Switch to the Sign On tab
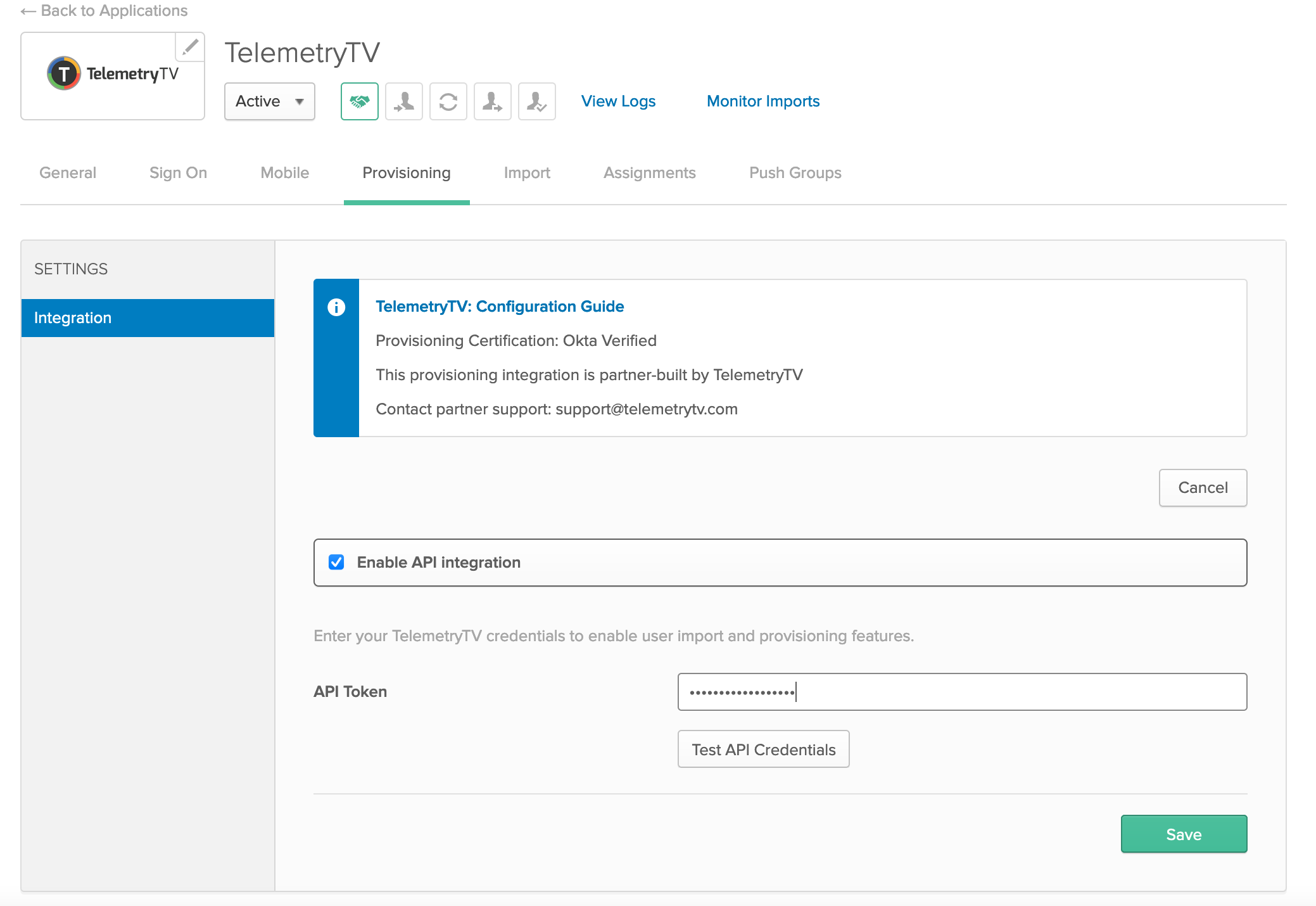The width and height of the screenshot is (1316, 906). [178, 173]
